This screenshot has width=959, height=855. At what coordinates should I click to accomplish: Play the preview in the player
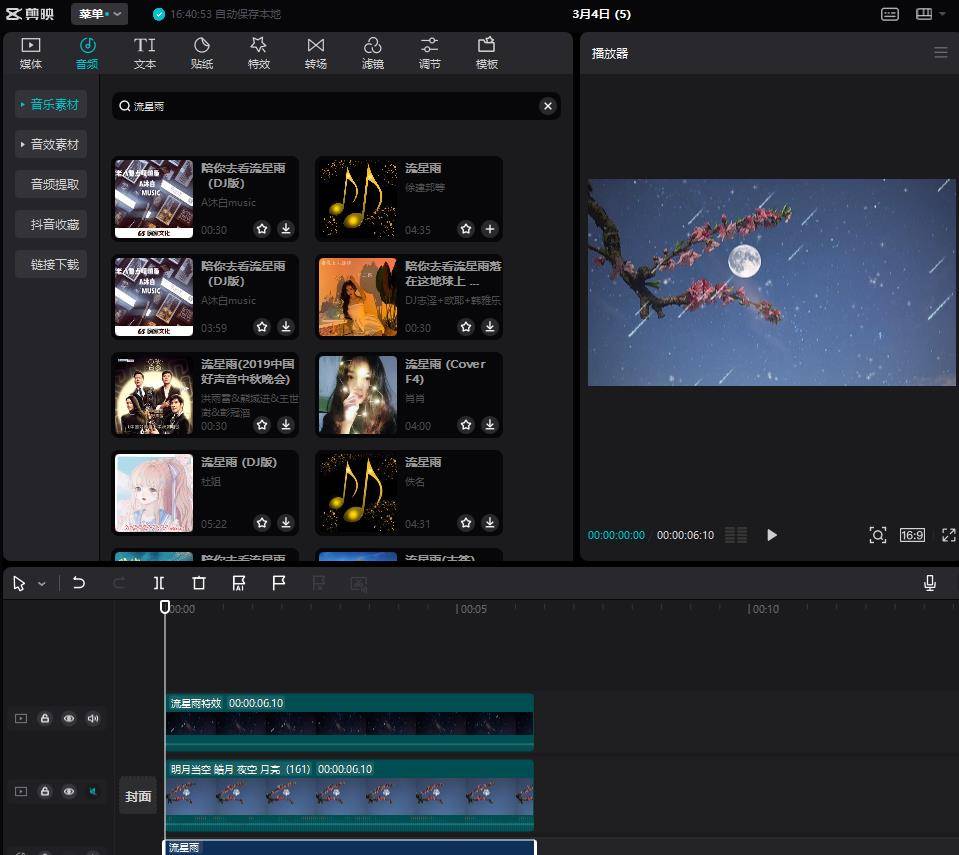[x=772, y=535]
